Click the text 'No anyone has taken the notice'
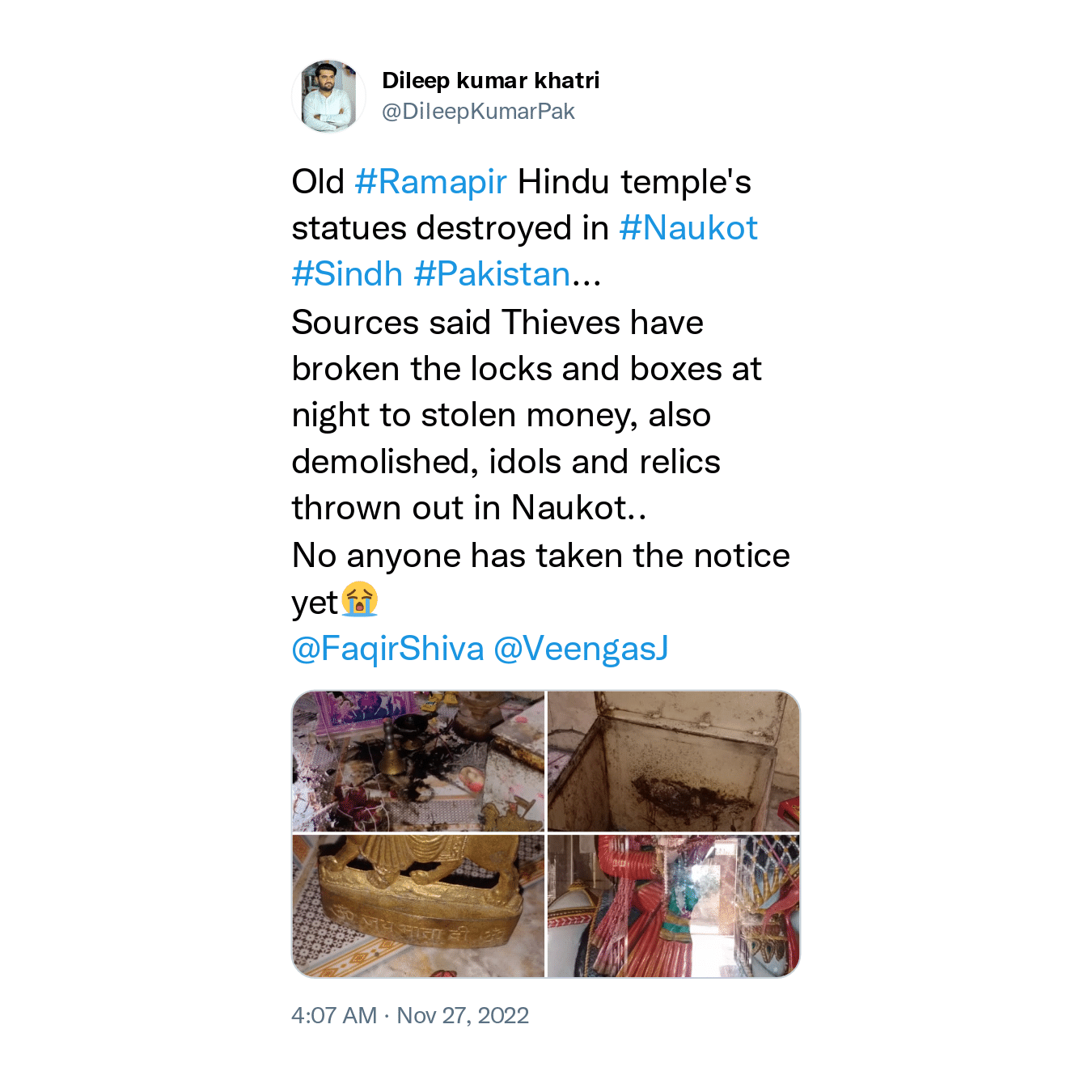 [x=541, y=556]
